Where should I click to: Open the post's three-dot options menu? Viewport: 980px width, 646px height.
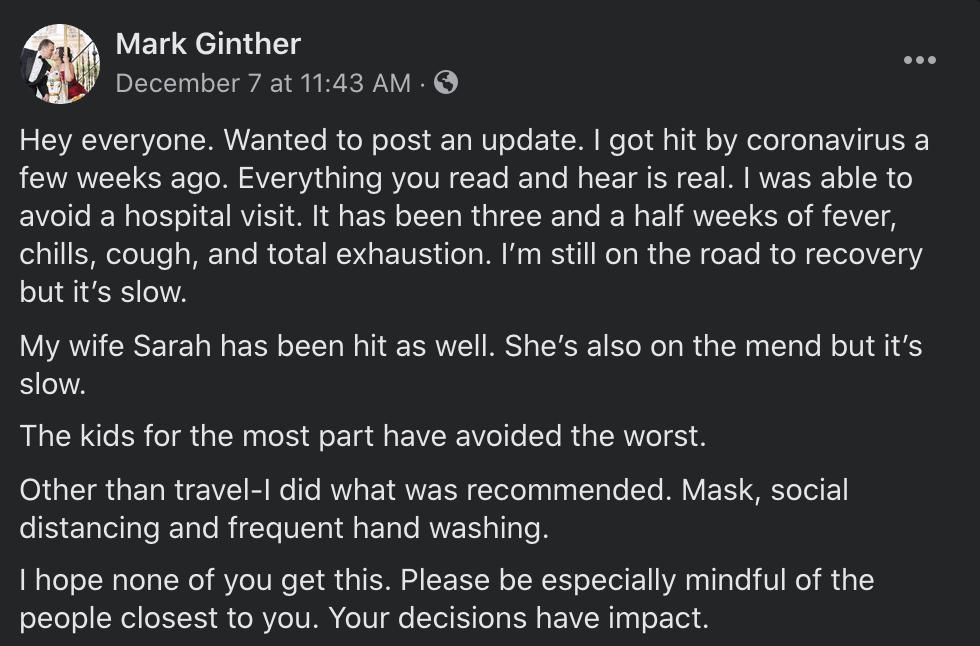point(919,60)
